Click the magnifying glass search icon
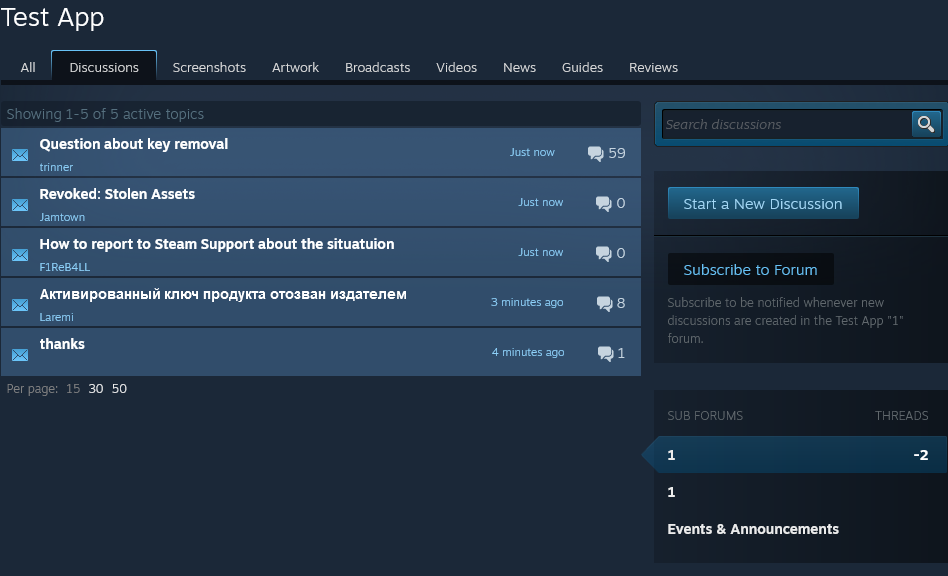This screenshot has width=948, height=576. pyautogui.click(x=926, y=124)
